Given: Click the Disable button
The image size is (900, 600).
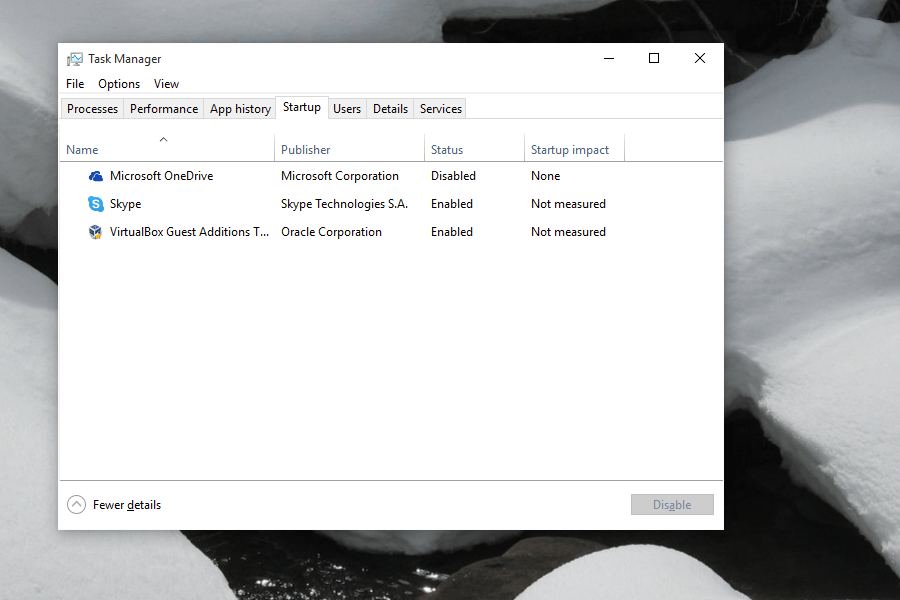Looking at the screenshot, I should tap(672, 505).
